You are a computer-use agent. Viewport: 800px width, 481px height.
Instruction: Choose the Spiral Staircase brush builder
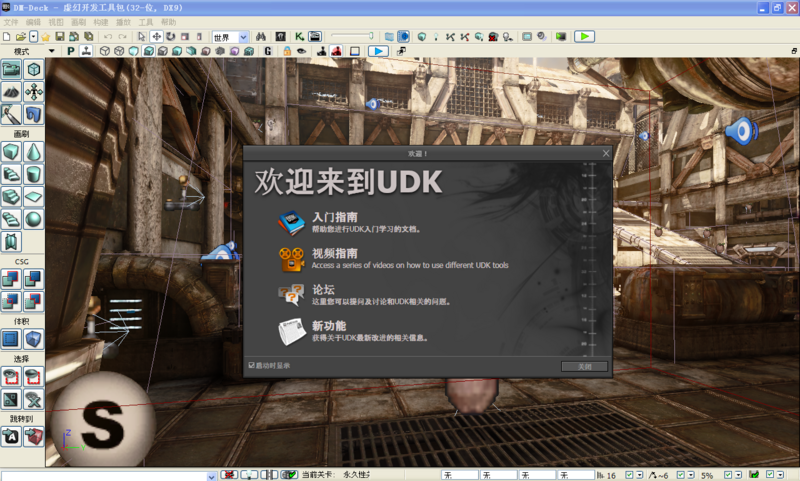pyautogui.click(x=11, y=219)
